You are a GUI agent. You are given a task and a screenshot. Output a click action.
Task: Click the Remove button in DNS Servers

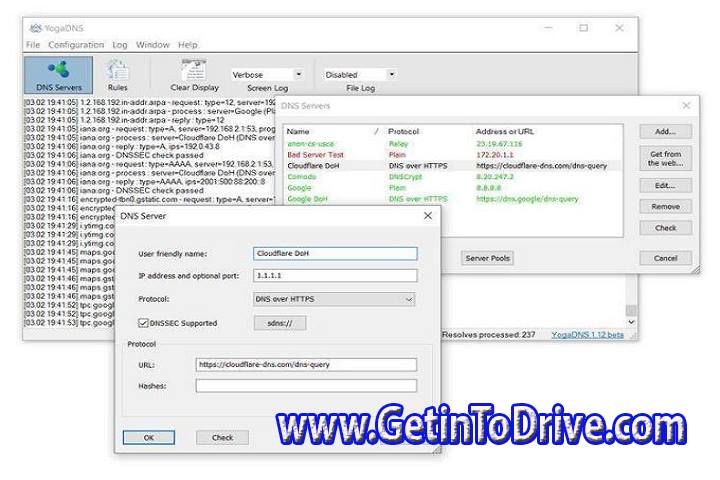665,207
